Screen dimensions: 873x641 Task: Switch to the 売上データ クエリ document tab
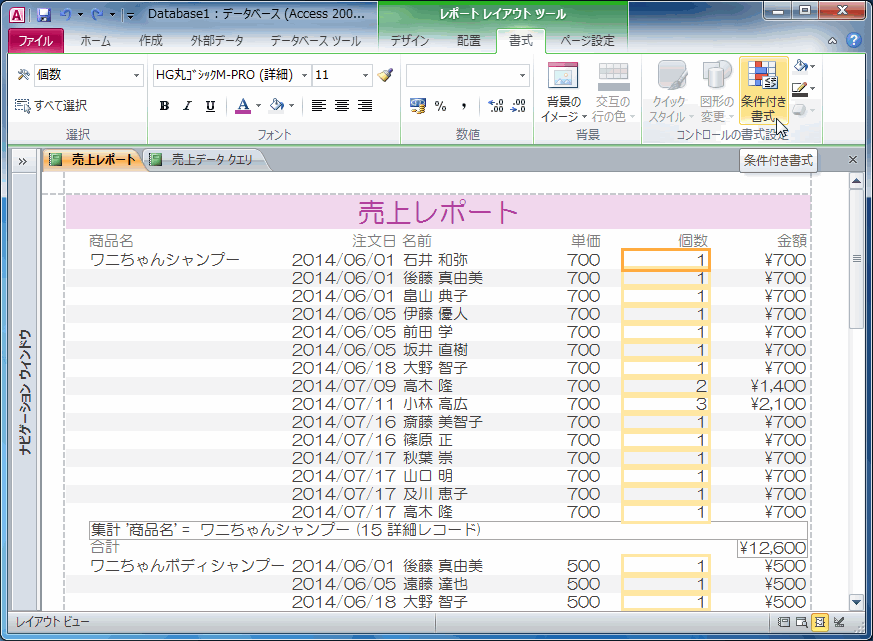[x=204, y=159]
